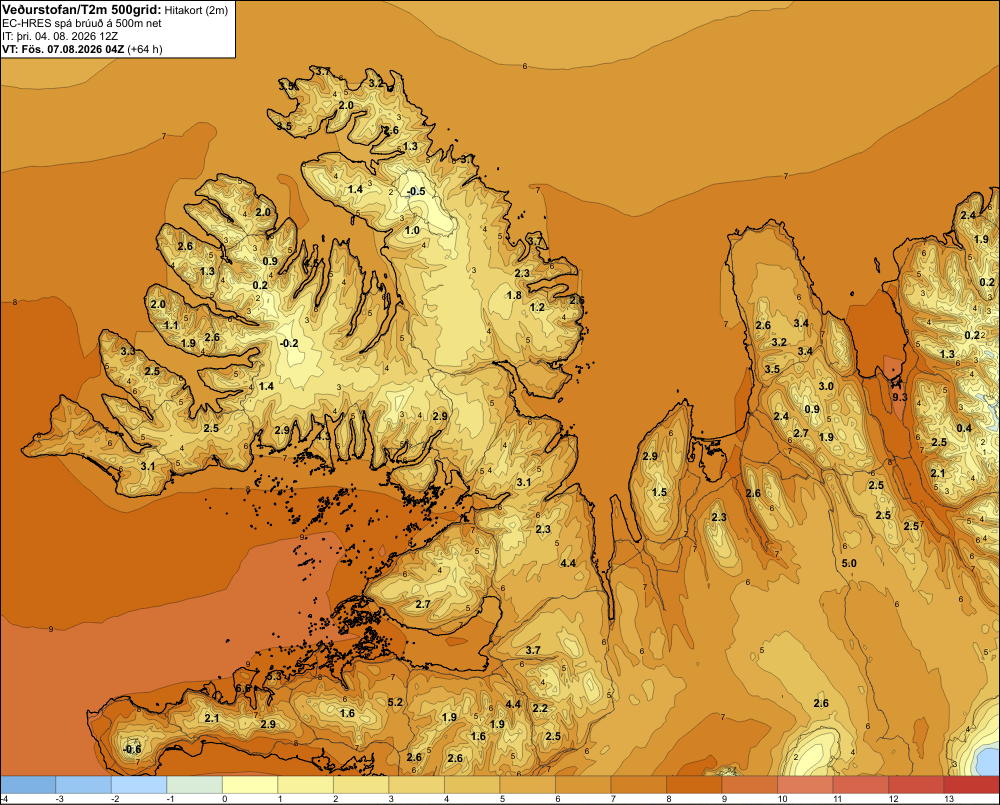Screen dimensions: 1000x805
Task: Pick the legend swatch between 9 and 10
Action: click(749, 785)
